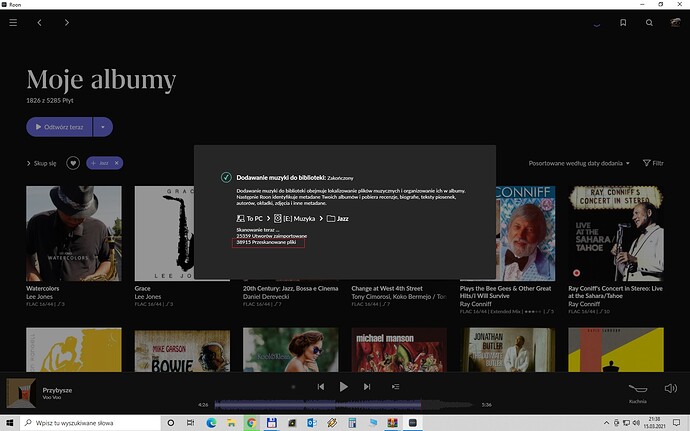Toggle the heart favorites filter
Image resolution: width=690 pixels, height=431 pixels.
(73, 163)
